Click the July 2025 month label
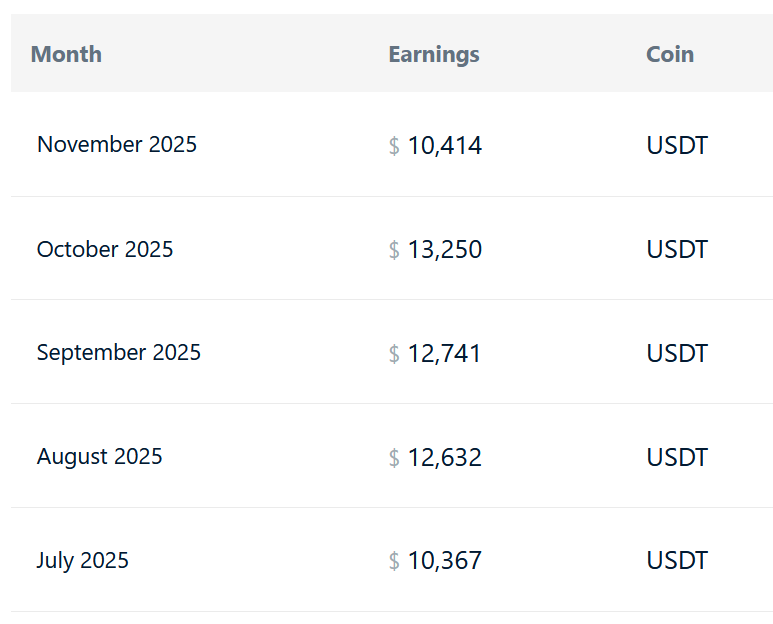The height and width of the screenshot is (624, 773). [83, 560]
